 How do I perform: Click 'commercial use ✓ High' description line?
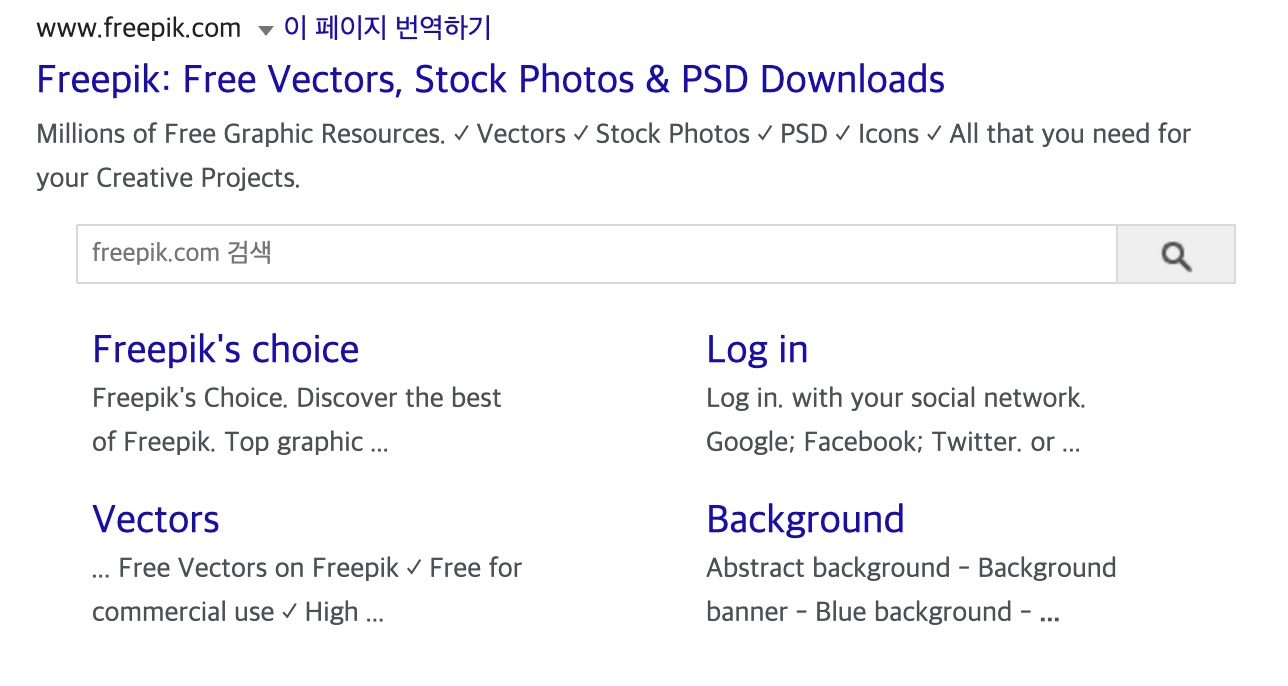coord(237,612)
